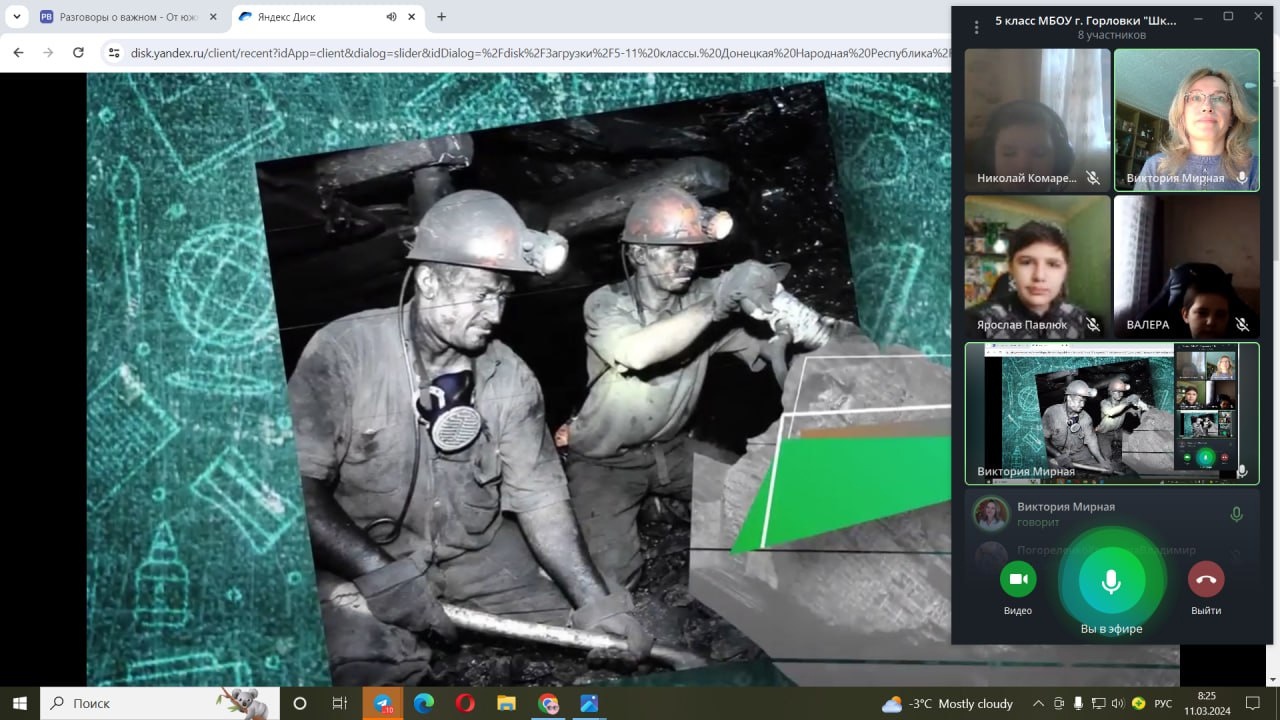Click the Вы в эфире status label
The width and height of the screenshot is (1280, 720).
coord(1111,629)
